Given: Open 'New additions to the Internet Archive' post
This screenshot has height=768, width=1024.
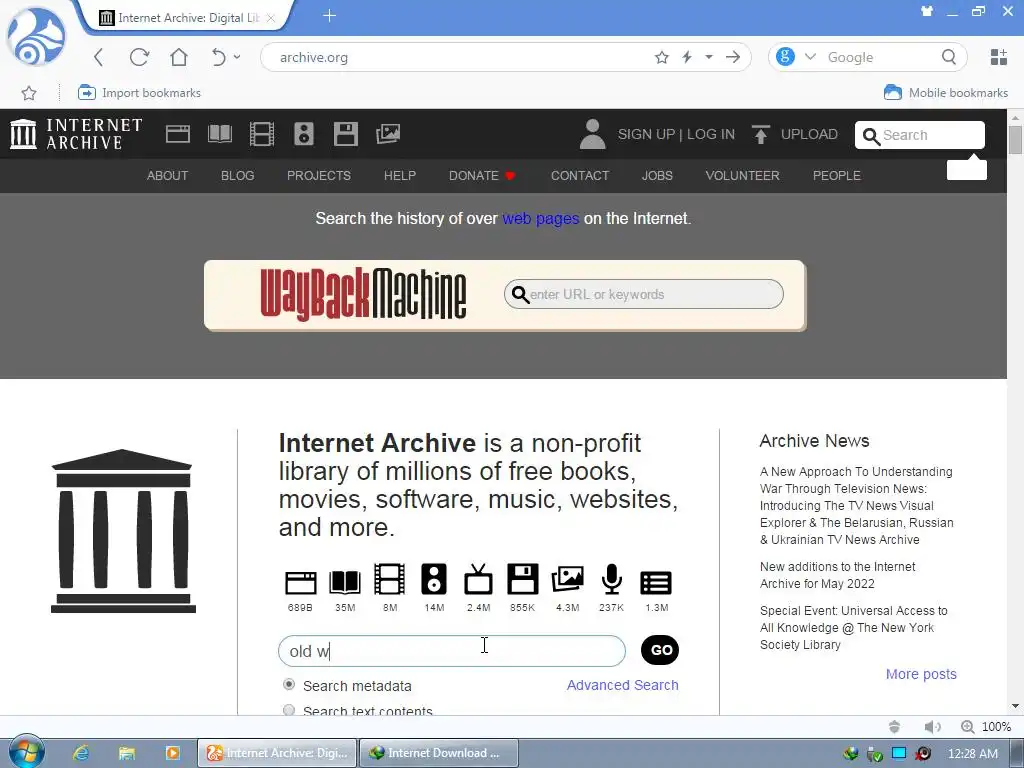Looking at the screenshot, I should coord(837,575).
